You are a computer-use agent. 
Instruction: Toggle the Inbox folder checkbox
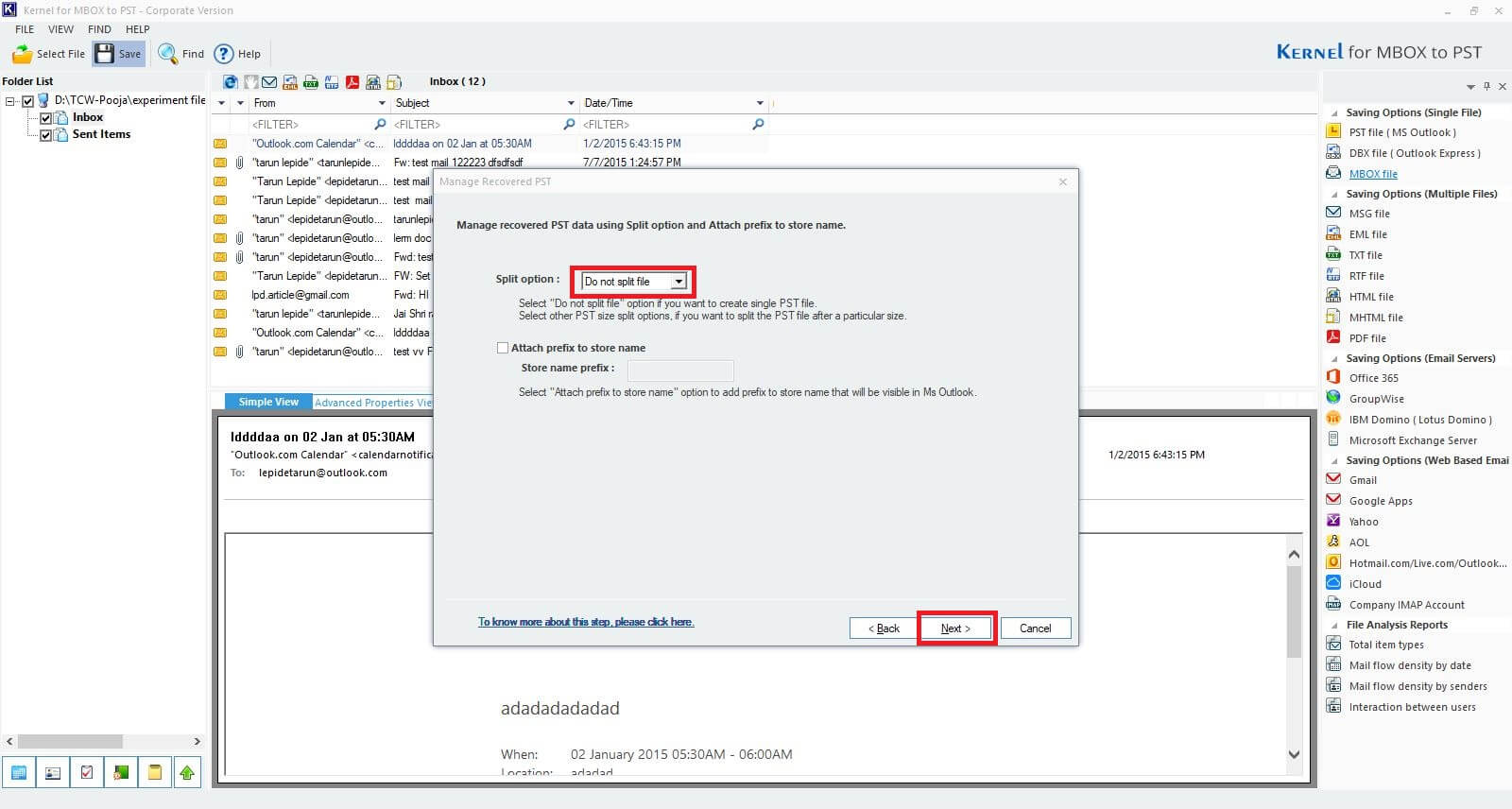[x=45, y=118]
